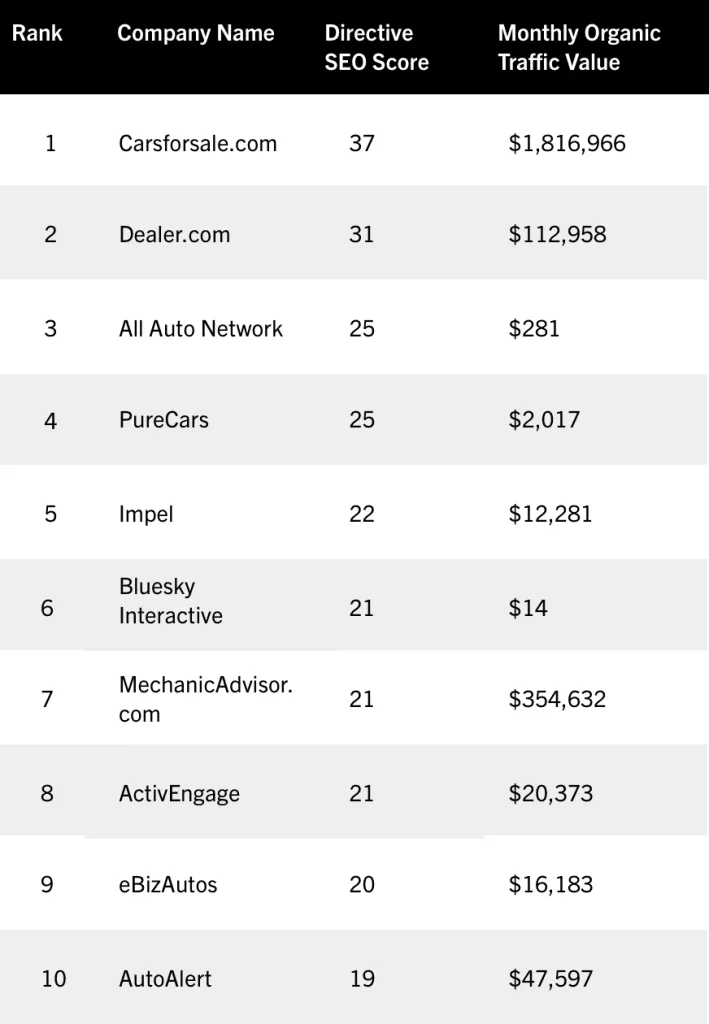The image size is (709, 1024).
Task: Select the eBizAutos company name
Action: [x=168, y=884]
